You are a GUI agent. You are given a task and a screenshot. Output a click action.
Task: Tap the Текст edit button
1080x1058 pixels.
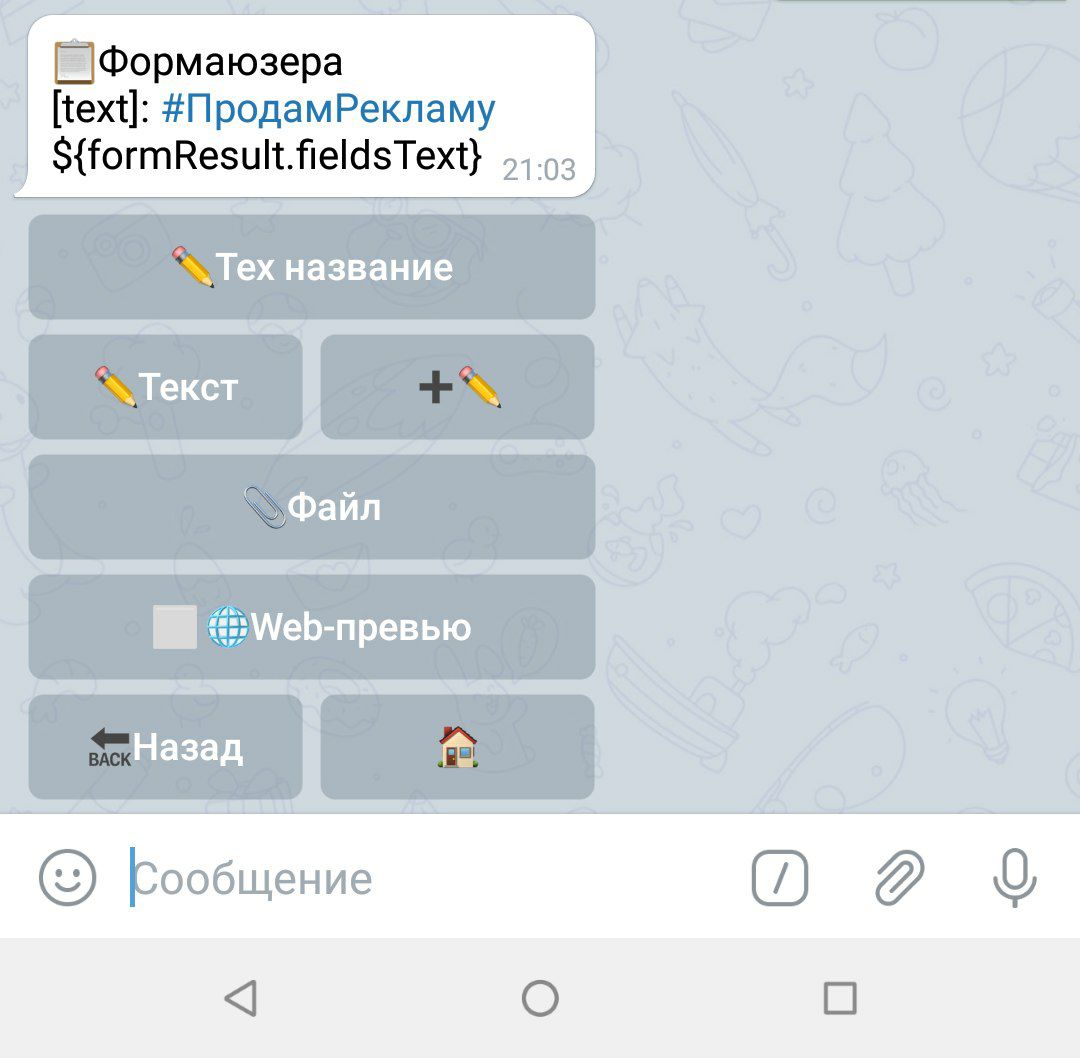pyautogui.click(x=165, y=386)
